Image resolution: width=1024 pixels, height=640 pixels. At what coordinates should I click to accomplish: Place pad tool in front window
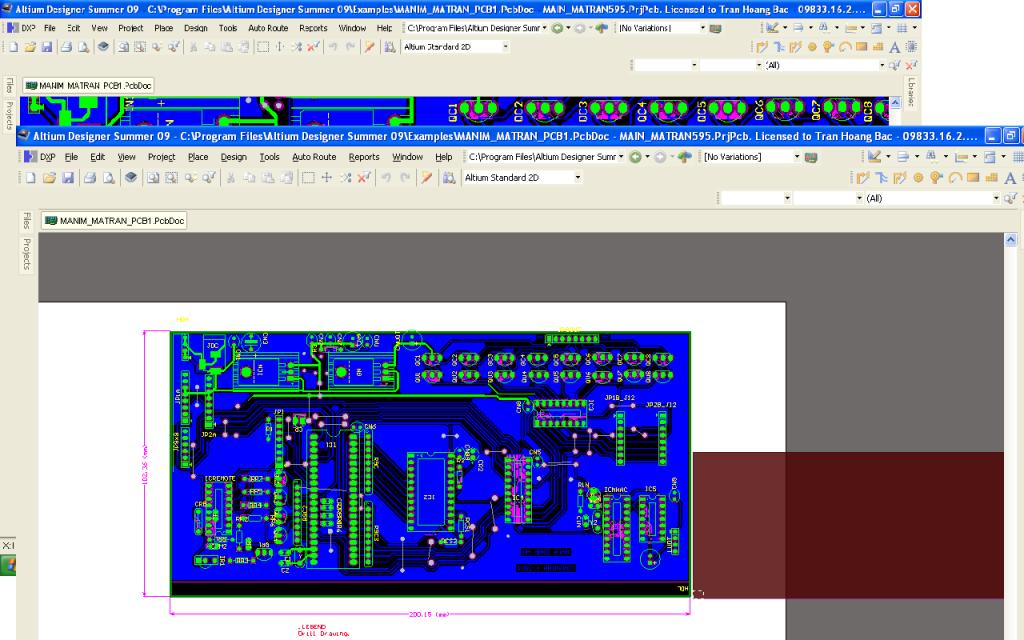pos(918,178)
